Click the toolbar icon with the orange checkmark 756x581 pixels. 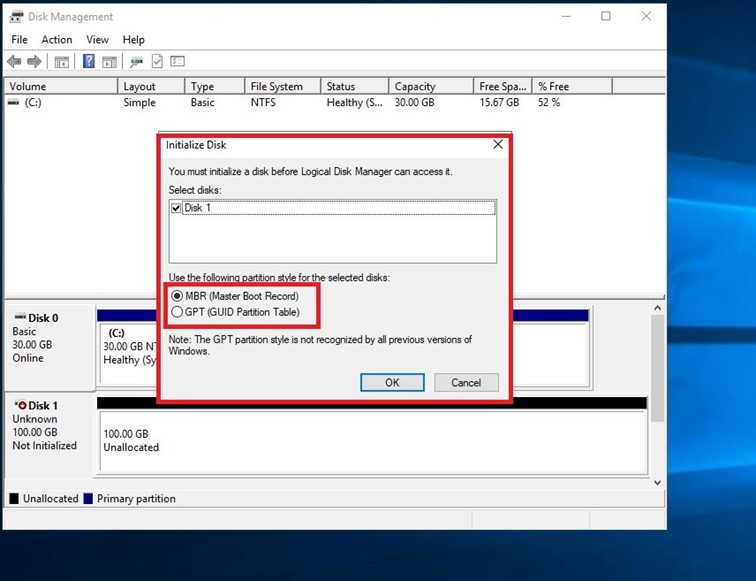coord(157,62)
